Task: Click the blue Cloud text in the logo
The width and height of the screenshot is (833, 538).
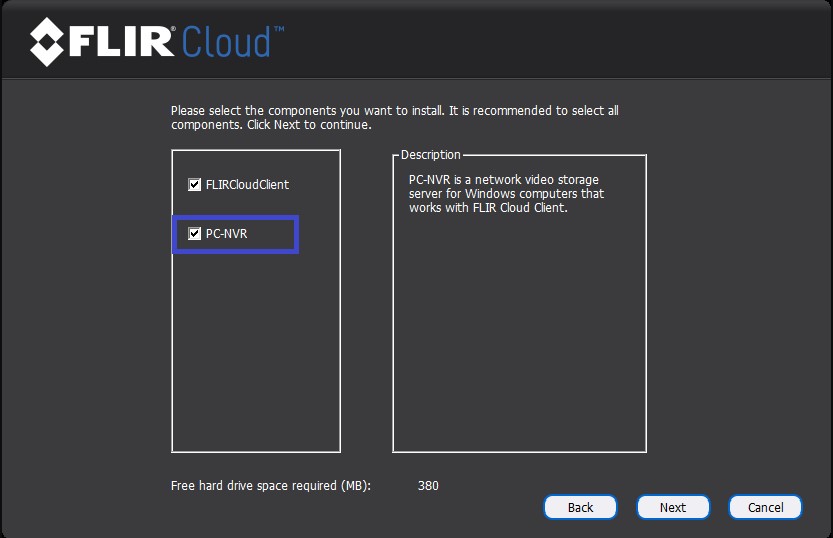Action: [226, 42]
